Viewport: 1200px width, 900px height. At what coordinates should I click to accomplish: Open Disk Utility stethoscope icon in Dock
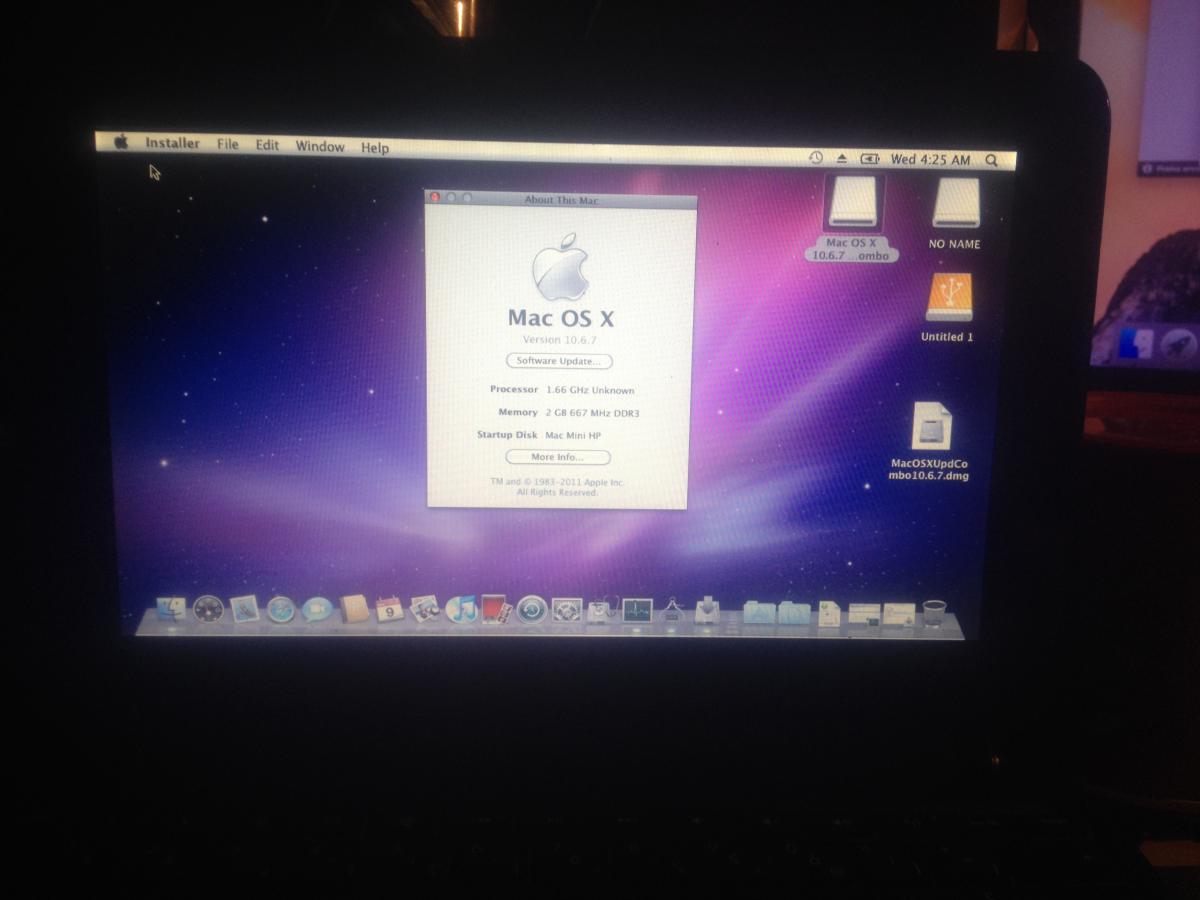tap(602, 609)
